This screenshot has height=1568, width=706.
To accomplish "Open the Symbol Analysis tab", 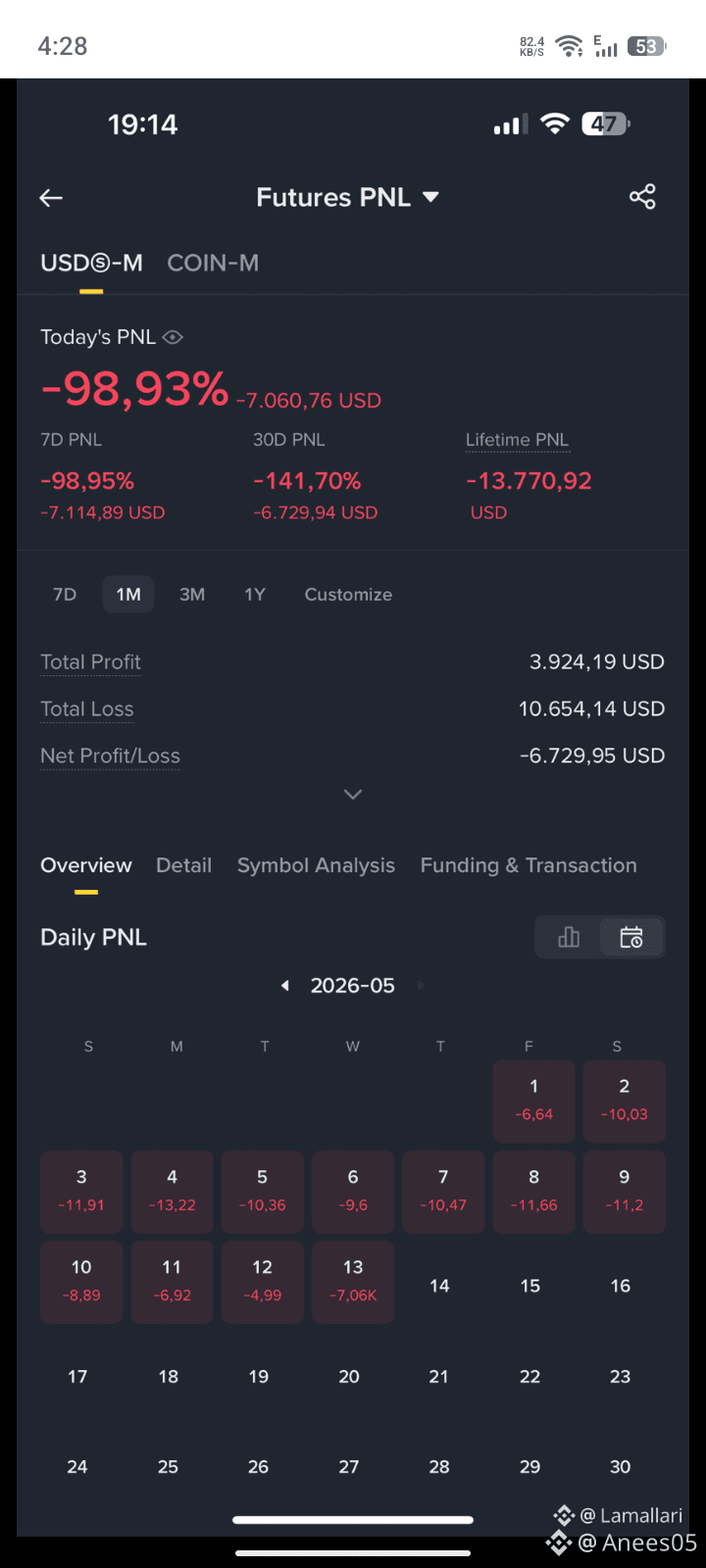I will tap(316, 865).
